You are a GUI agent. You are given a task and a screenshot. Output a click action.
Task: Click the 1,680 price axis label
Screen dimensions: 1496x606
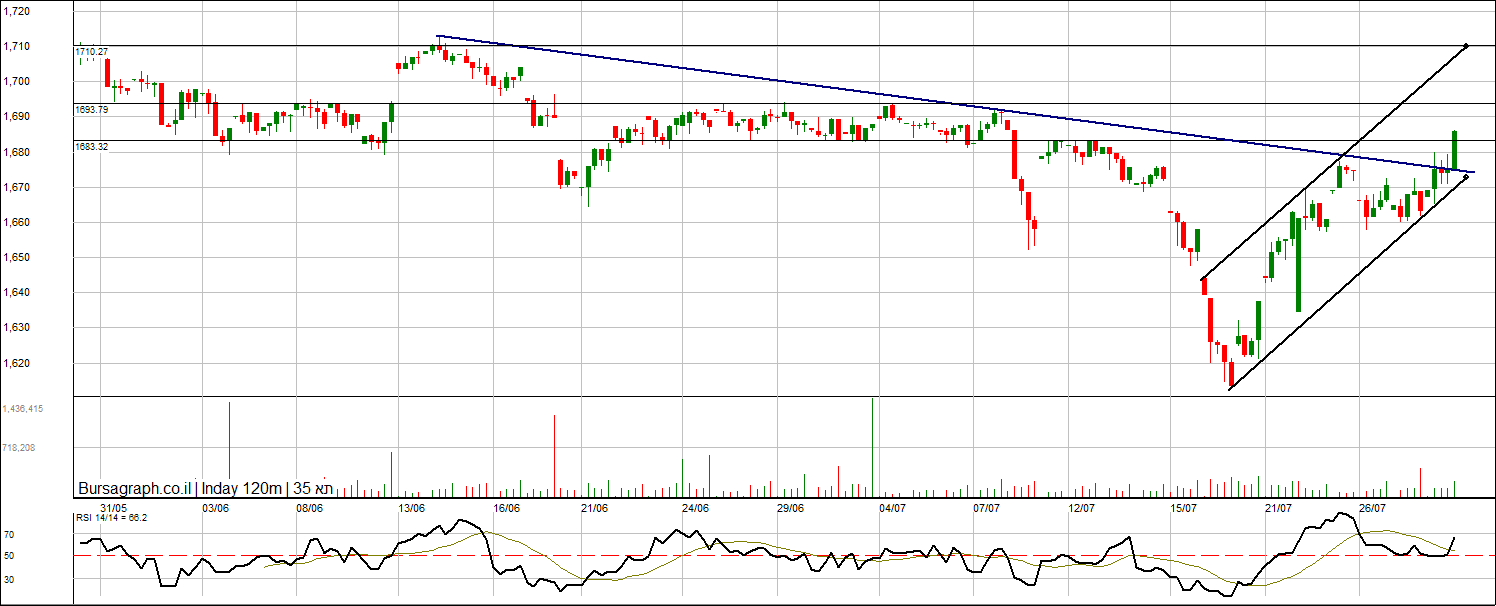[17, 152]
